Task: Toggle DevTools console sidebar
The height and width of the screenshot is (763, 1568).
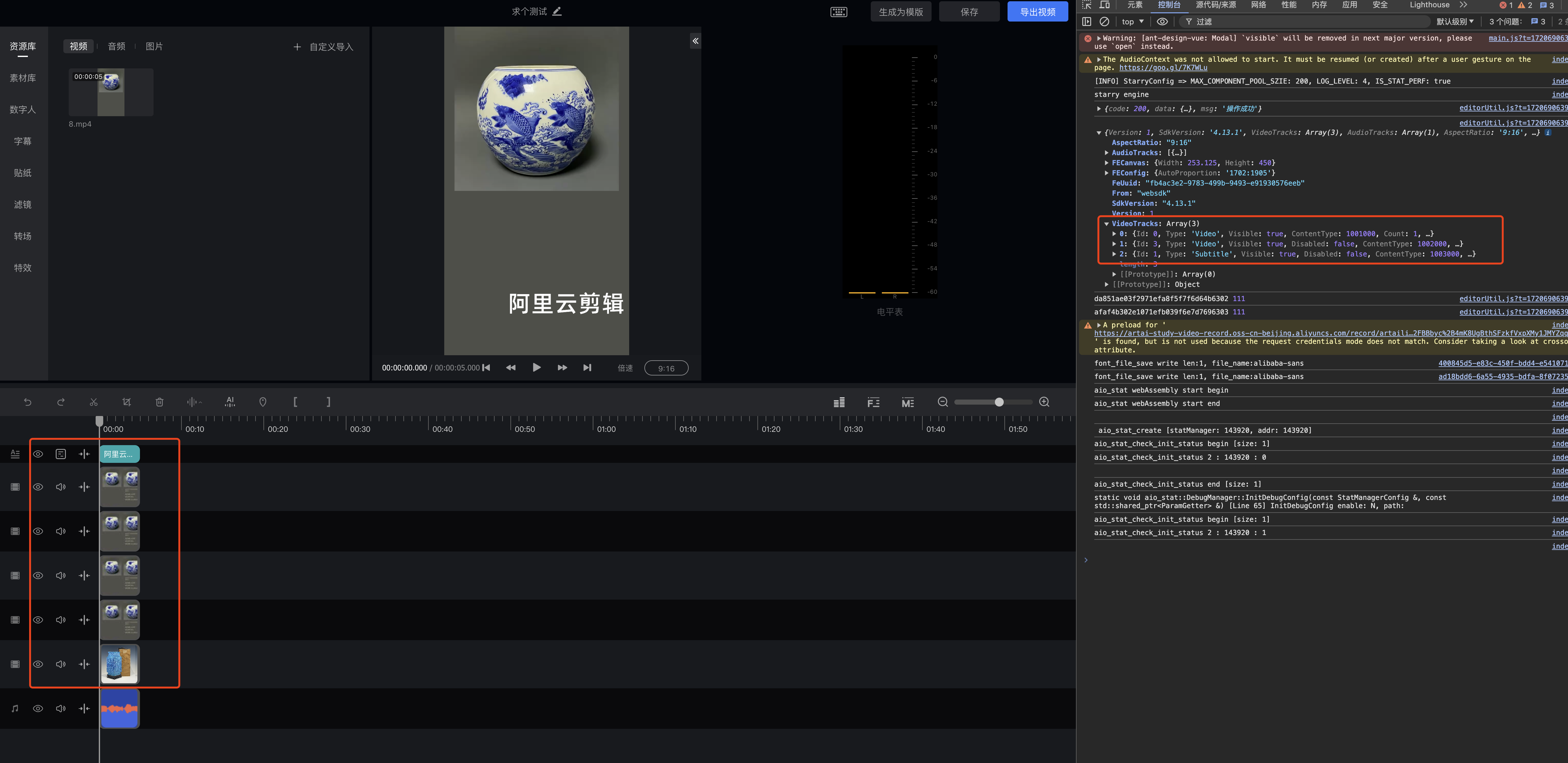Action: coord(1086,21)
